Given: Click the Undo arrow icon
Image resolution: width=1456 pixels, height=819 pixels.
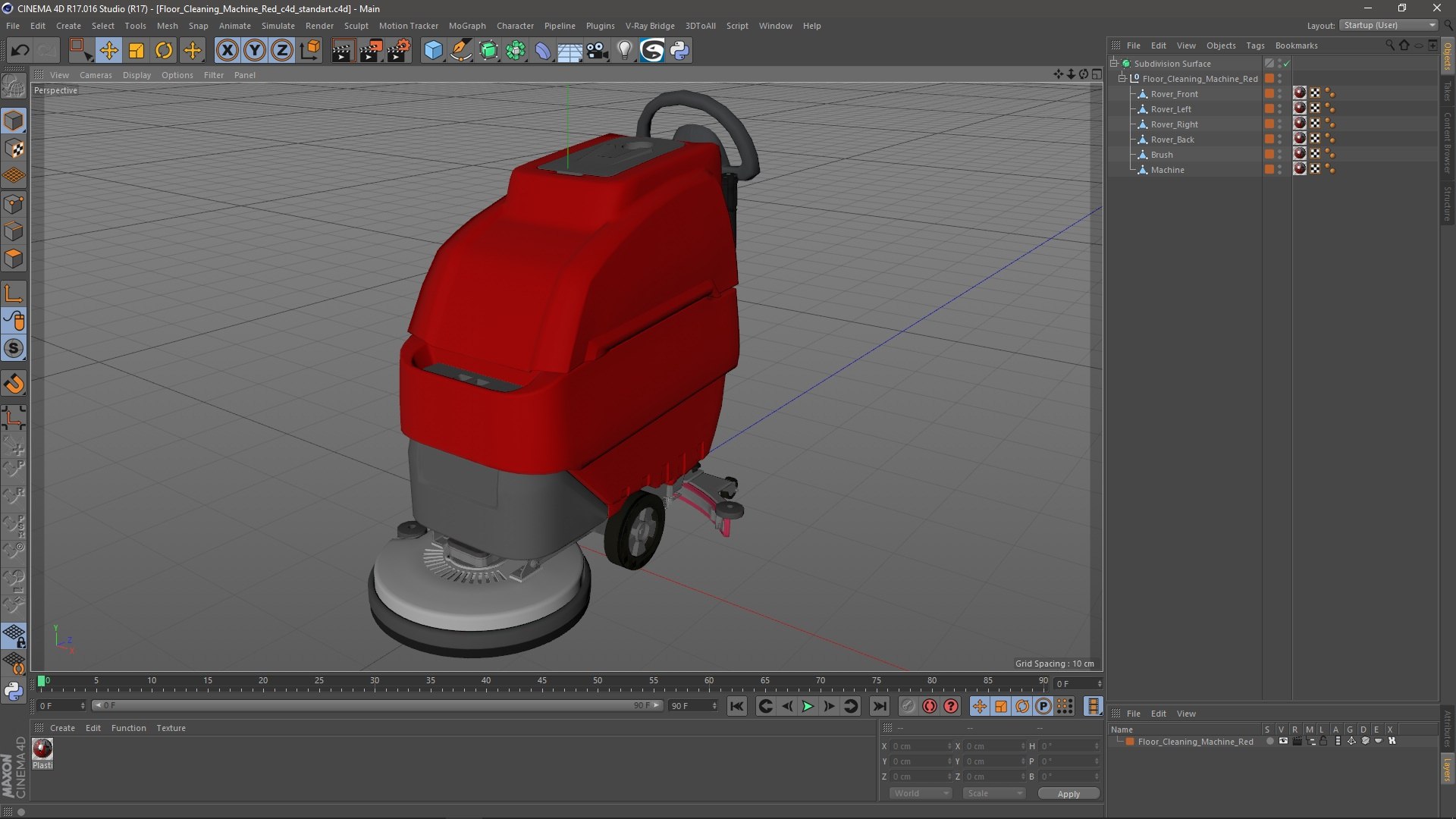Looking at the screenshot, I should [20, 50].
